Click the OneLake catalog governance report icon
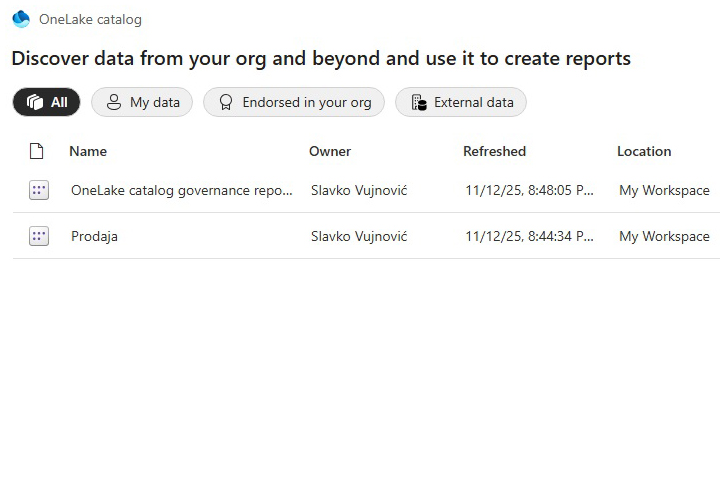The image size is (720, 480). [x=39, y=190]
